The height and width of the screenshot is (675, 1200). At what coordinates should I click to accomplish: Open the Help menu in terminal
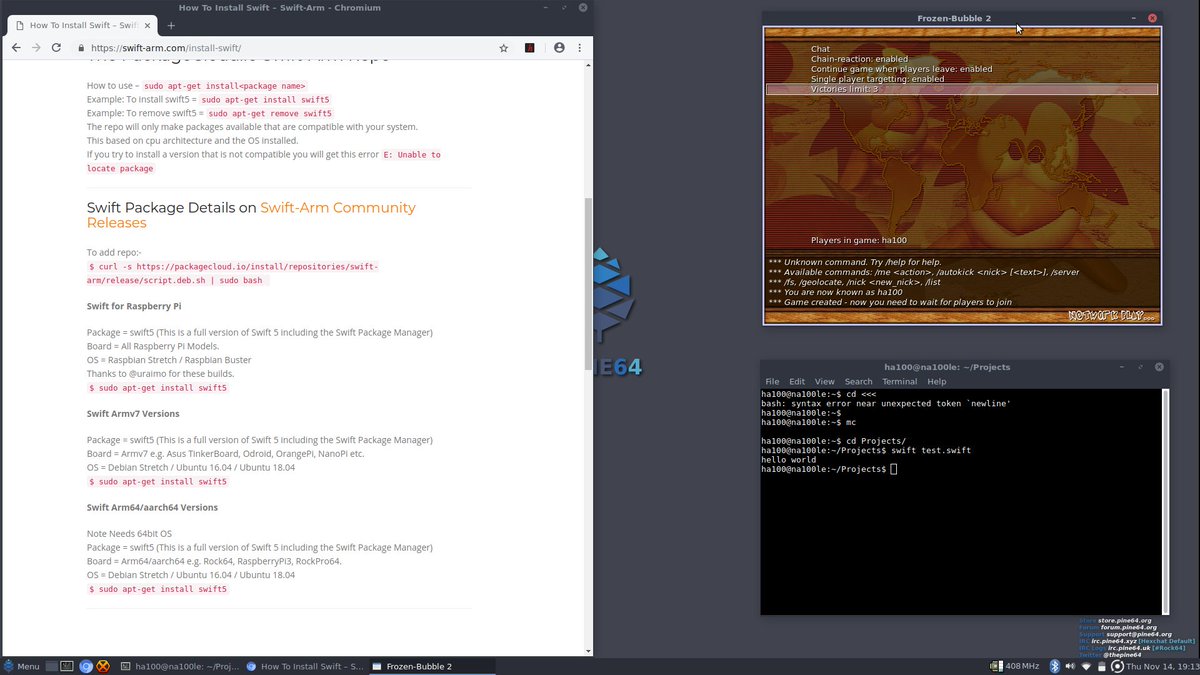point(936,381)
